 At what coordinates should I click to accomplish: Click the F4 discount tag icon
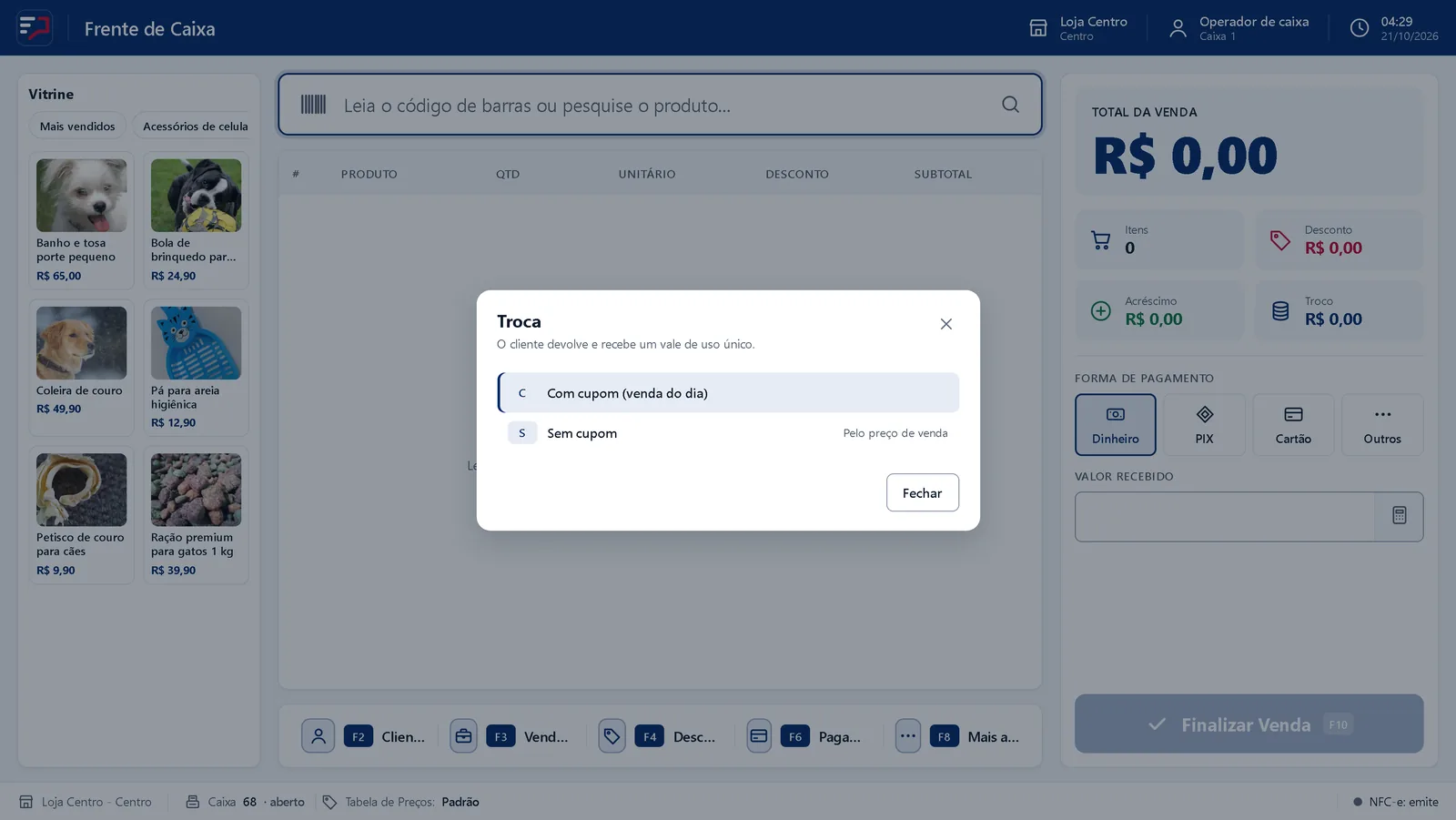pos(612,736)
